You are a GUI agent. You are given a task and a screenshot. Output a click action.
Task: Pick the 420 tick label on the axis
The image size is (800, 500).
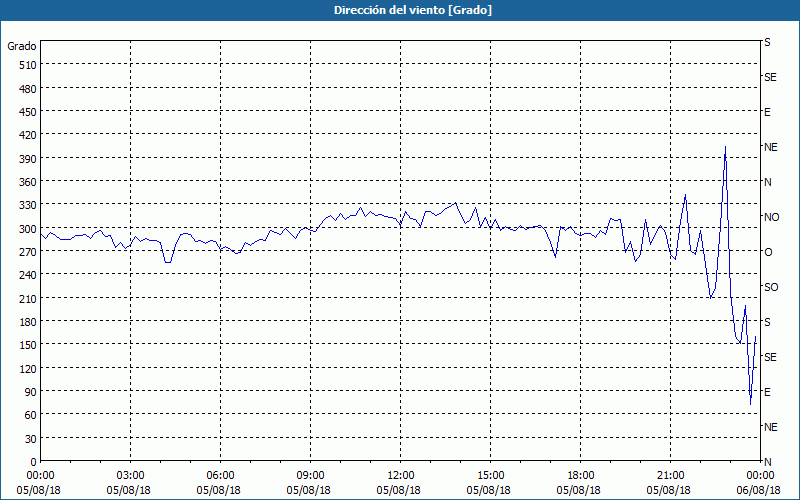pos(28,135)
